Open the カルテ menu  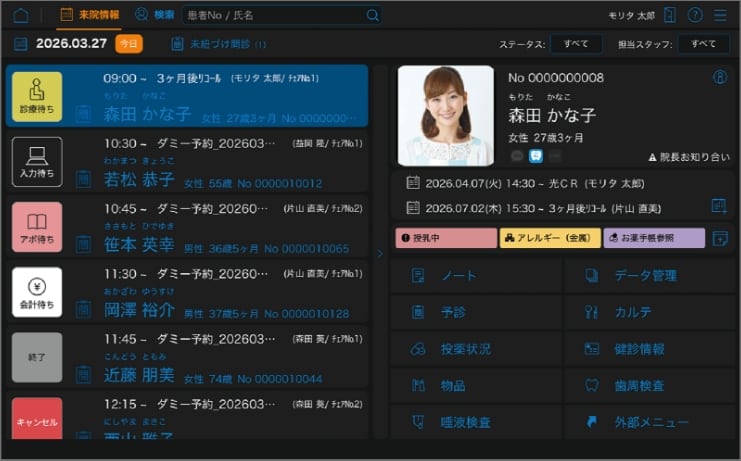650,312
